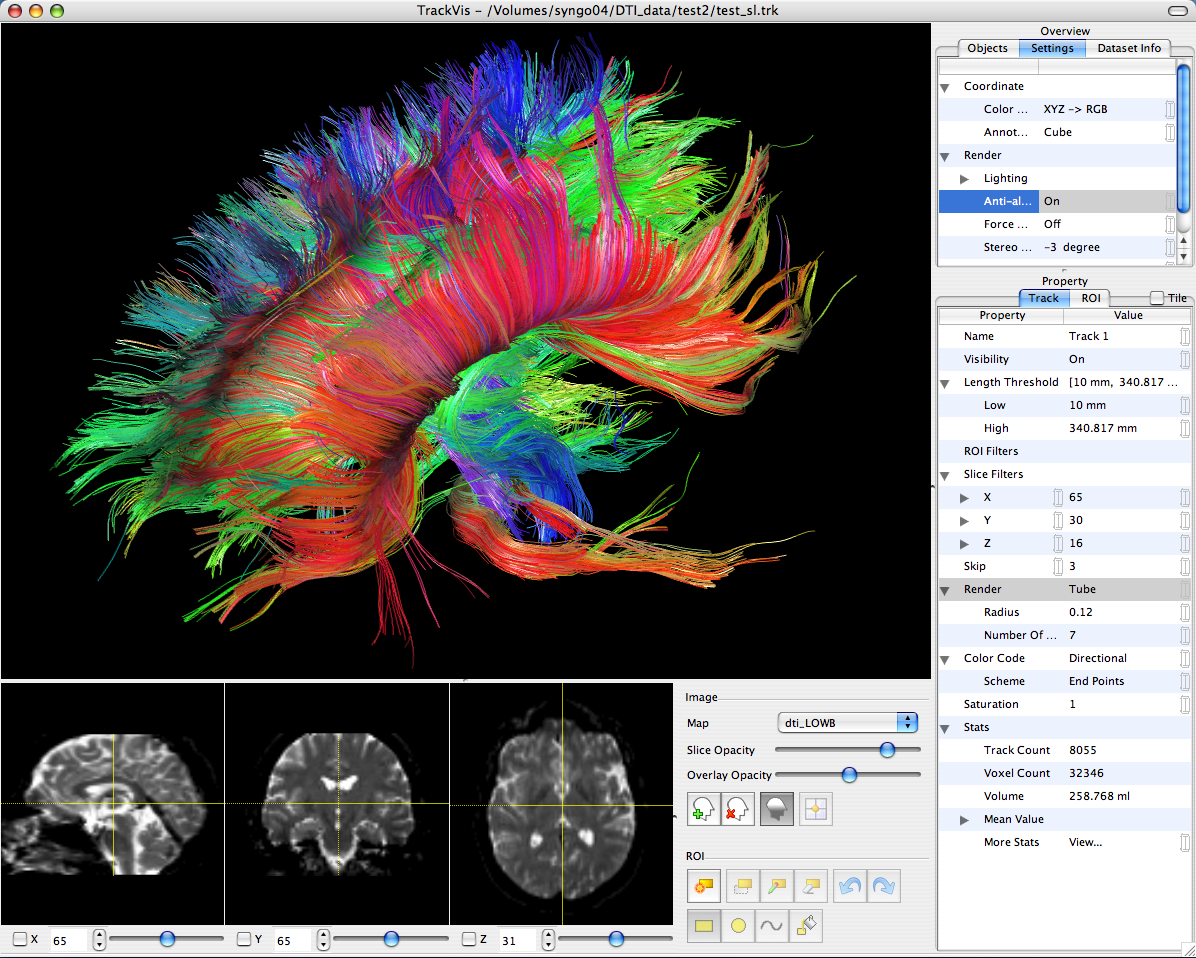
Task: Choose the circle ROI shape tool
Action: 738,926
